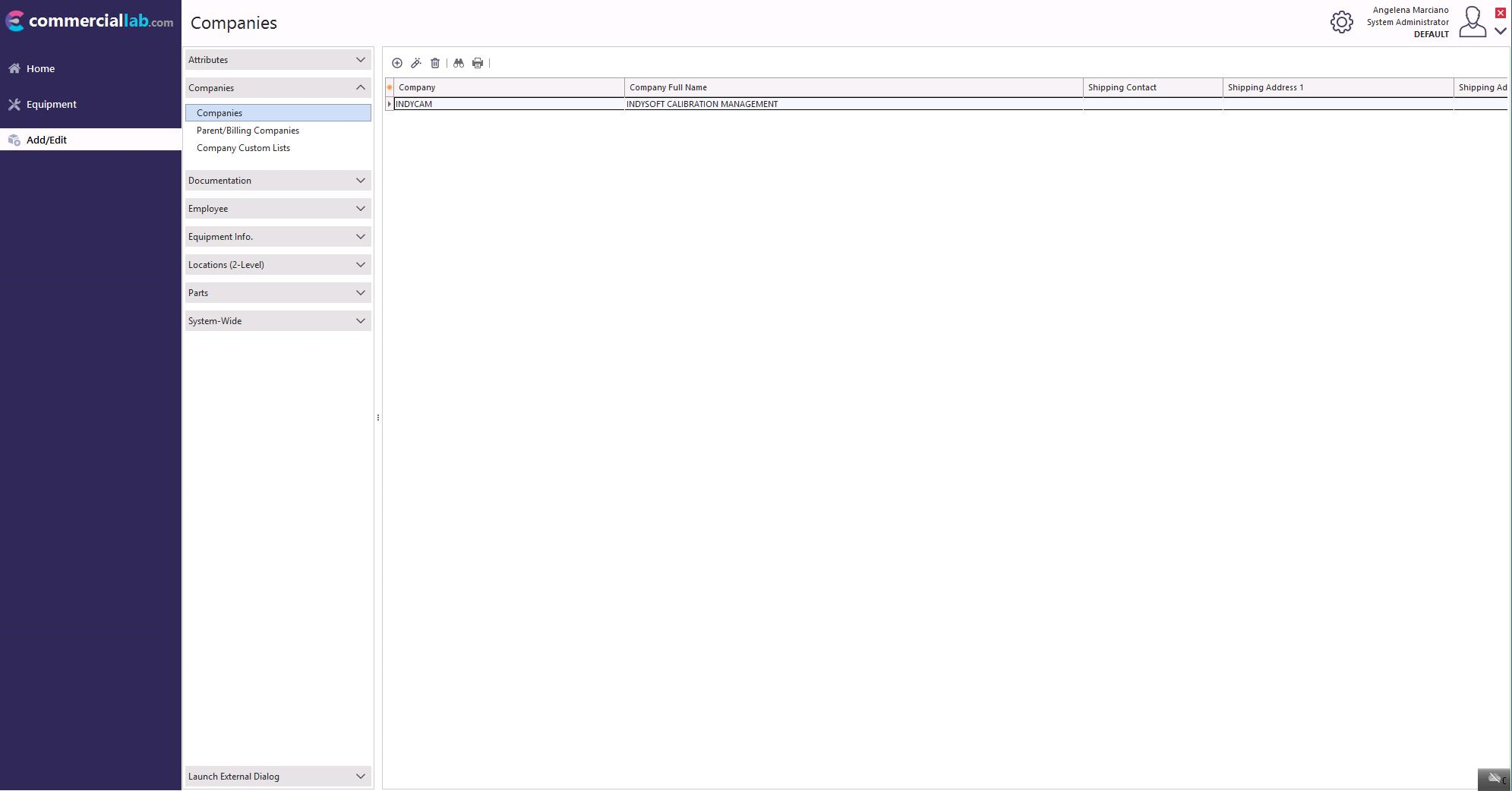Open the user account dropdown arrow
This screenshot has height=791, width=1512.
[1501, 31]
